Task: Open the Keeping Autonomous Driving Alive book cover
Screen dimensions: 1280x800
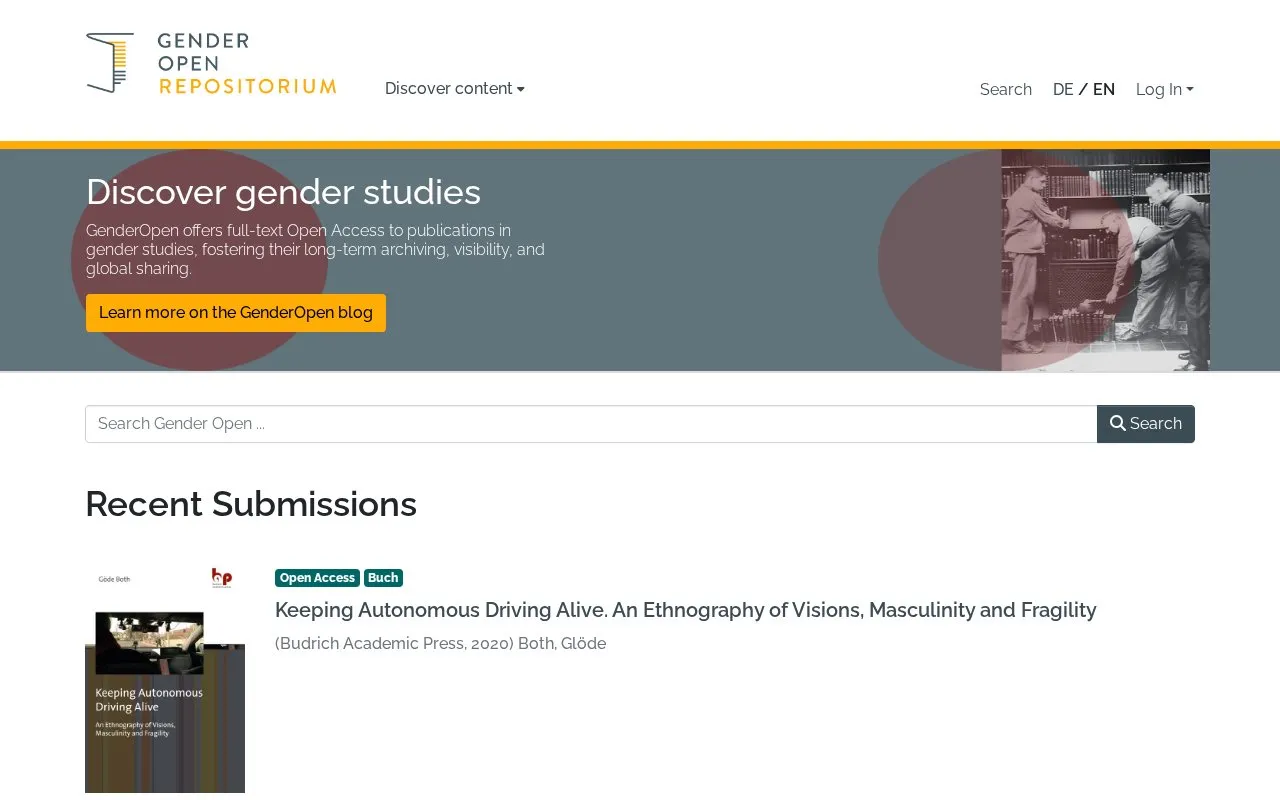Action: tap(165, 680)
